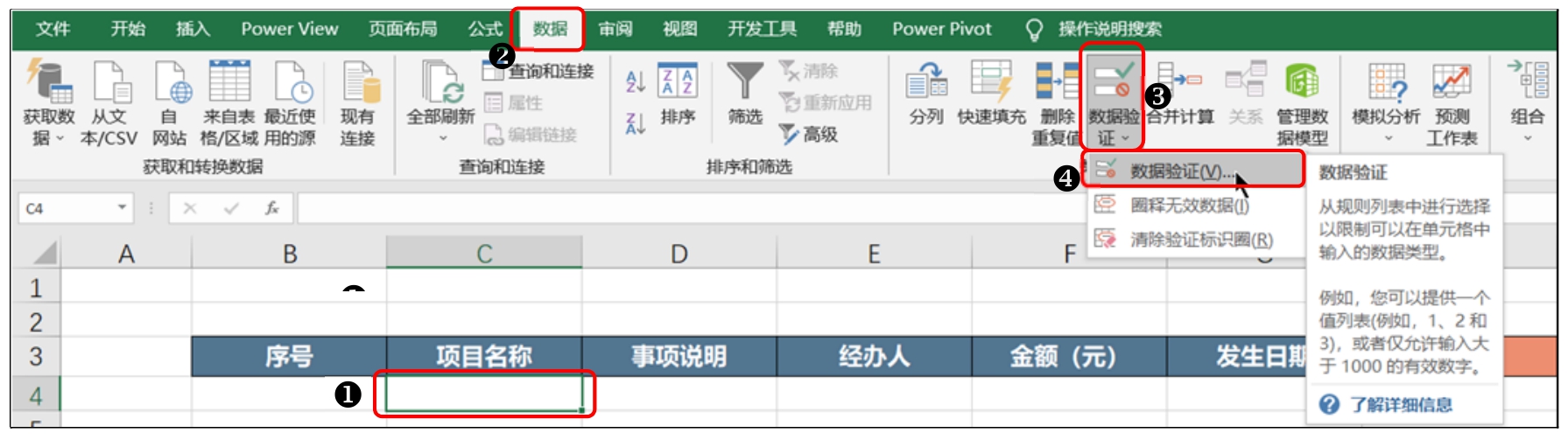The image size is (1568, 440).
Task: Sort descending with Z-A icon
Action: 636,123
